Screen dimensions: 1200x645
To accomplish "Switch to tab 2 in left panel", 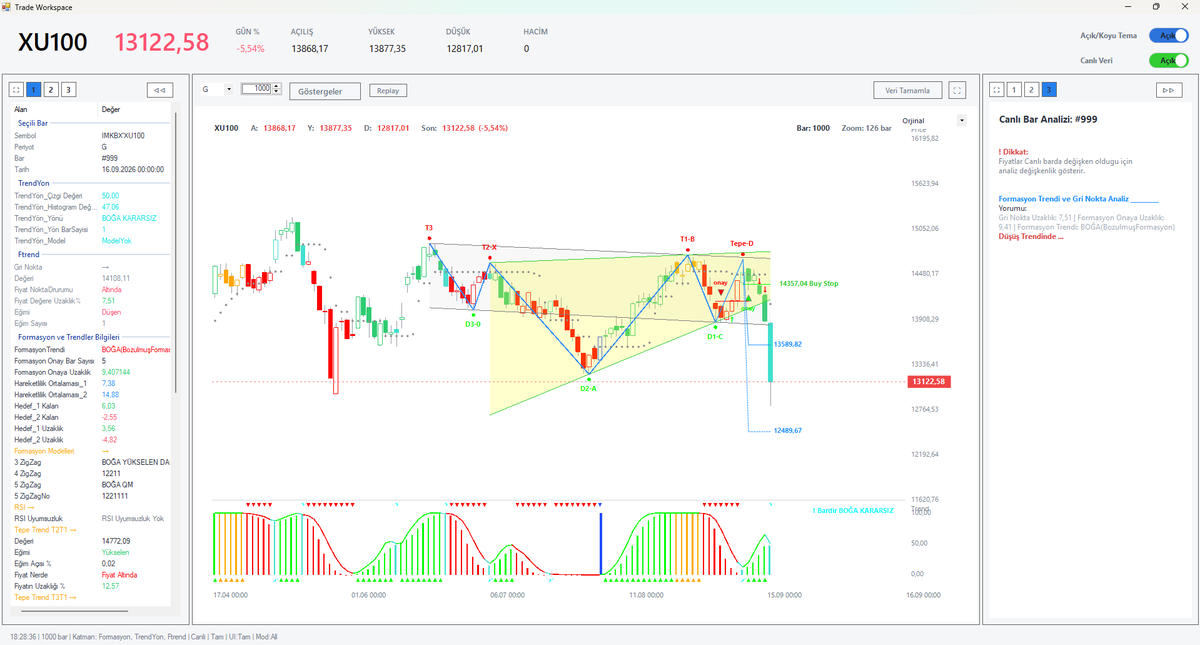I will pos(51,90).
